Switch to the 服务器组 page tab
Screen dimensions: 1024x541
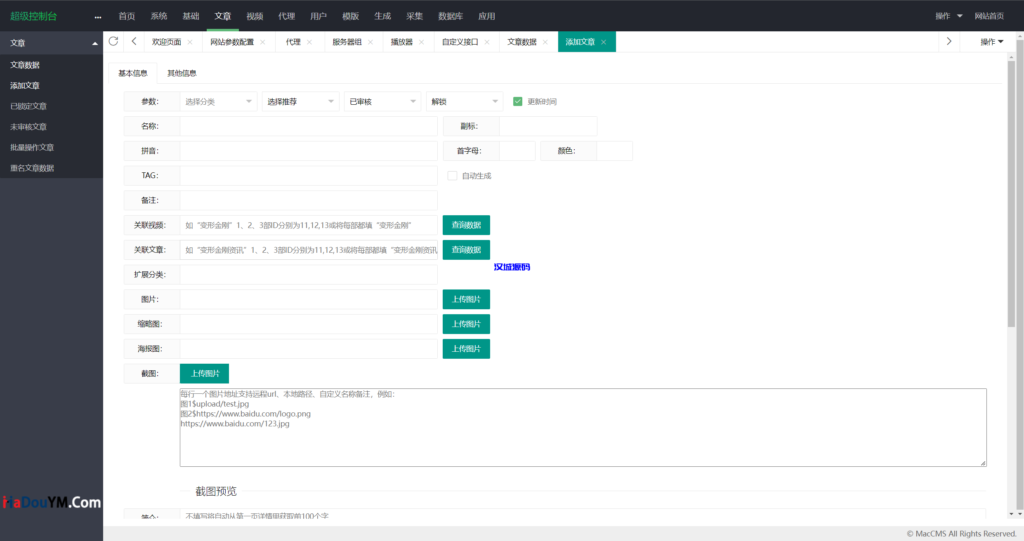click(347, 42)
